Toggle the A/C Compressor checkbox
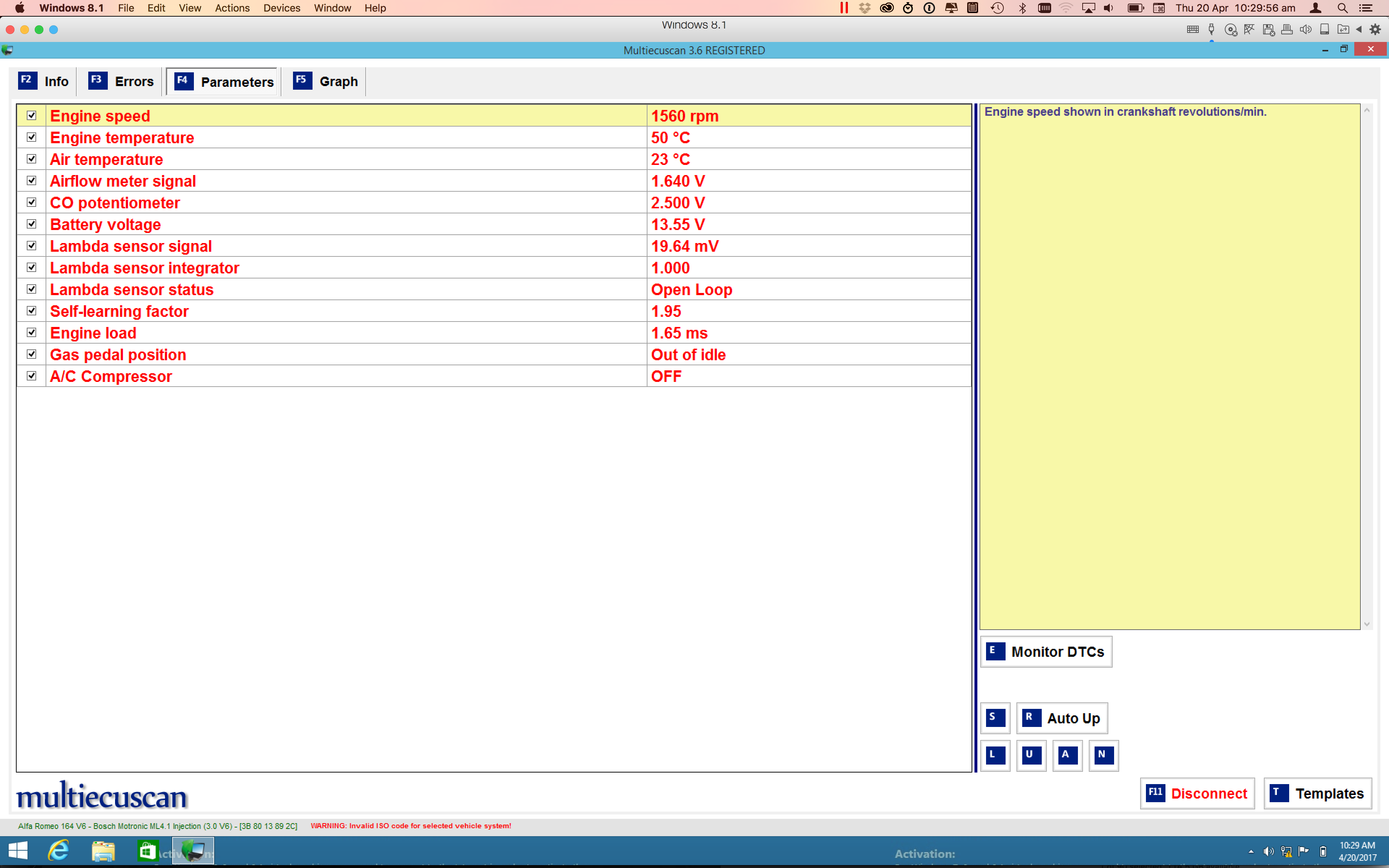Image resolution: width=1389 pixels, height=868 pixels. coord(31,376)
